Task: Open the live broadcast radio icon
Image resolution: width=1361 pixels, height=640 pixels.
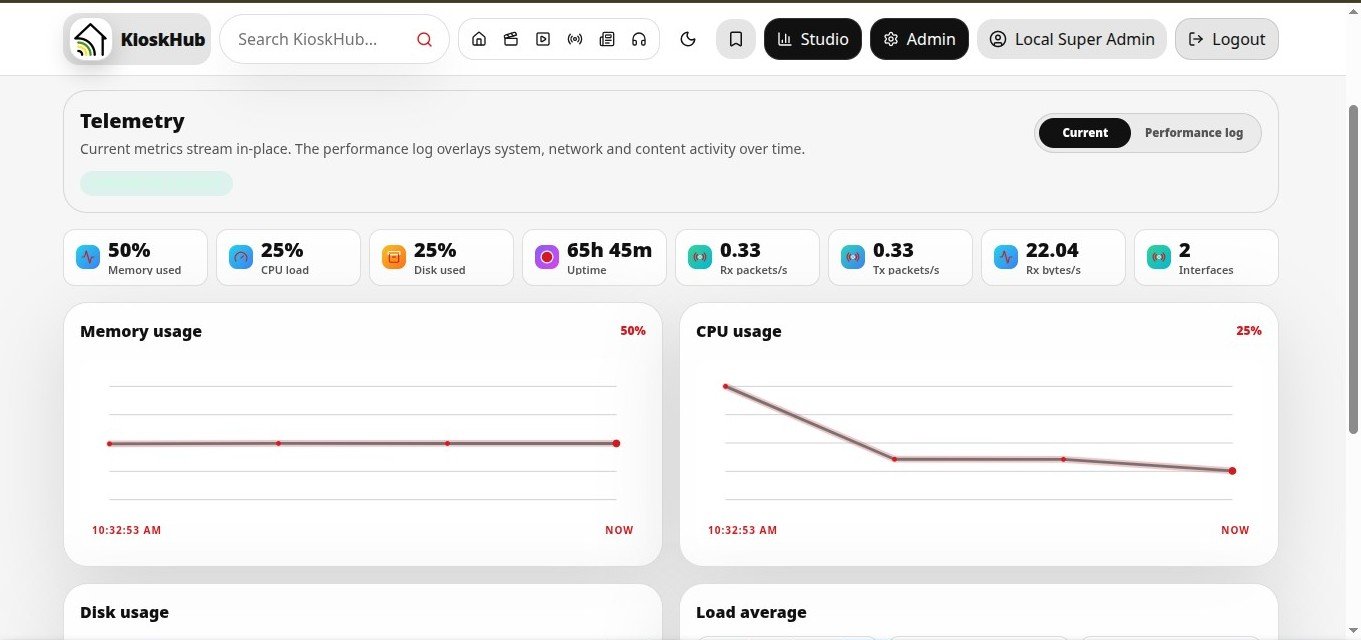Action: click(x=575, y=39)
